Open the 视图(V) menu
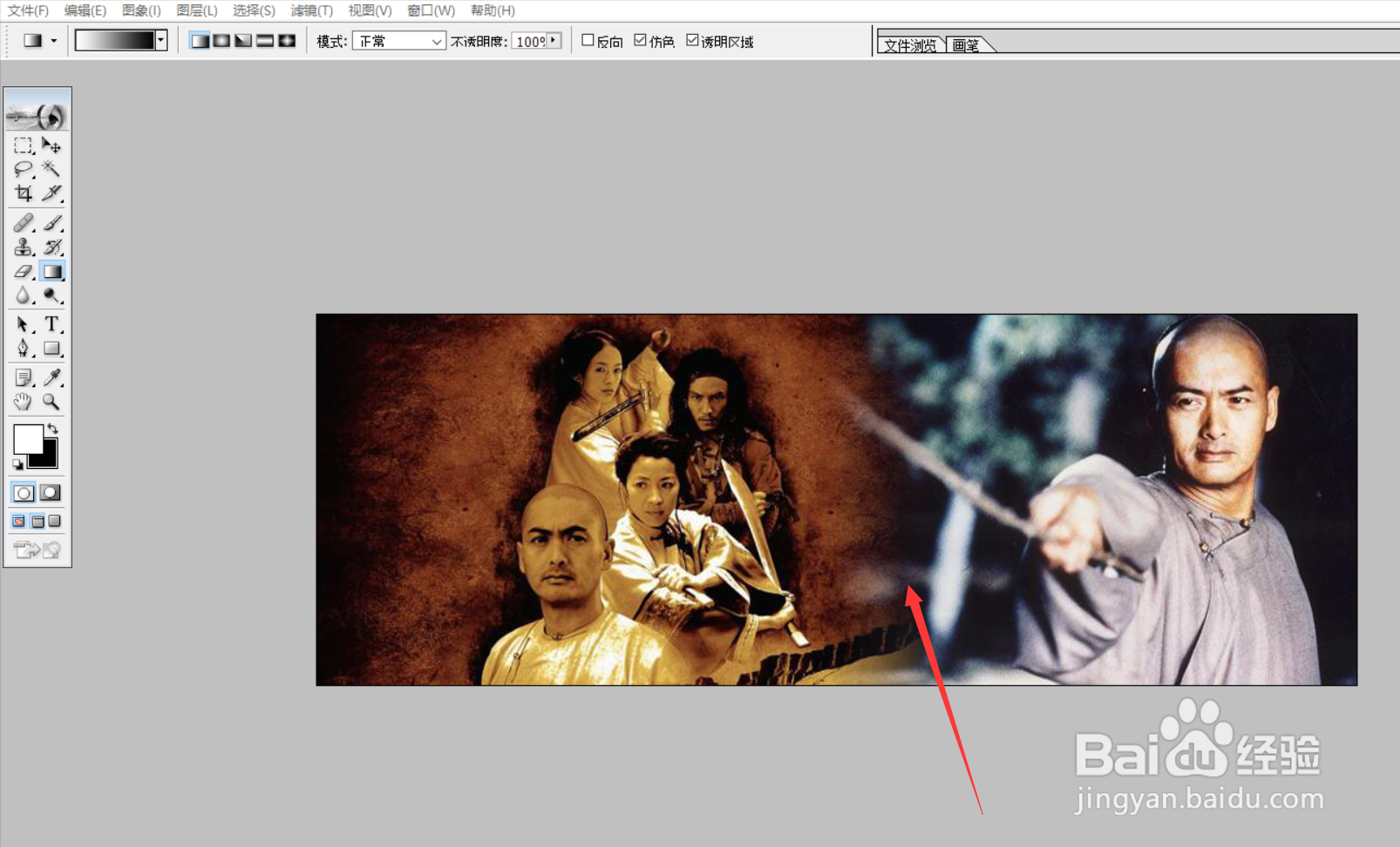The width and height of the screenshot is (1400, 847). pyautogui.click(x=370, y=10)
